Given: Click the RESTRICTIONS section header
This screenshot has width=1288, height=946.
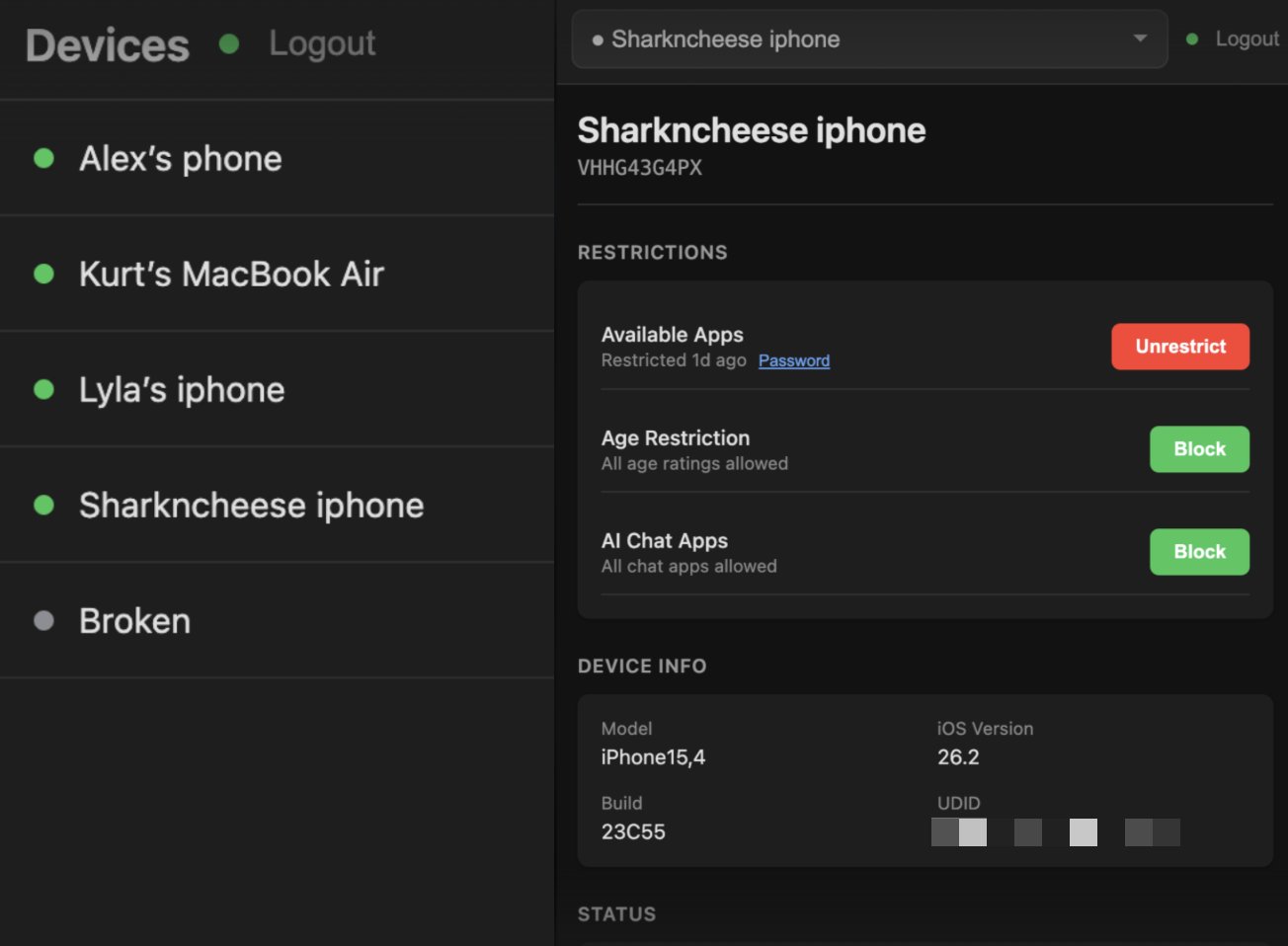Looking at the screenshot, I should click(652, 252).
